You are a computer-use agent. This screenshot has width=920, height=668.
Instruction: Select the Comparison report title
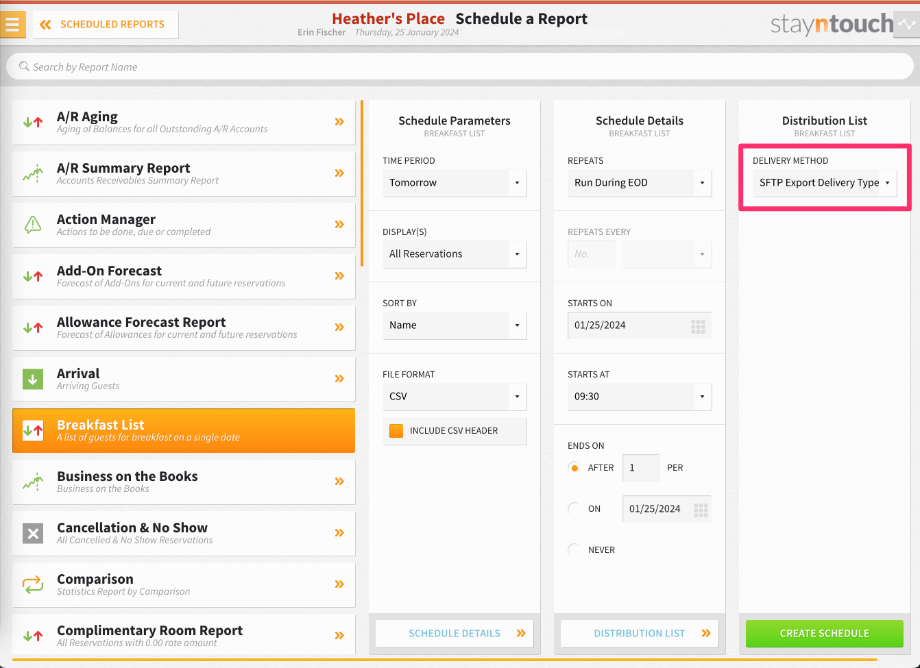(95, 579)
